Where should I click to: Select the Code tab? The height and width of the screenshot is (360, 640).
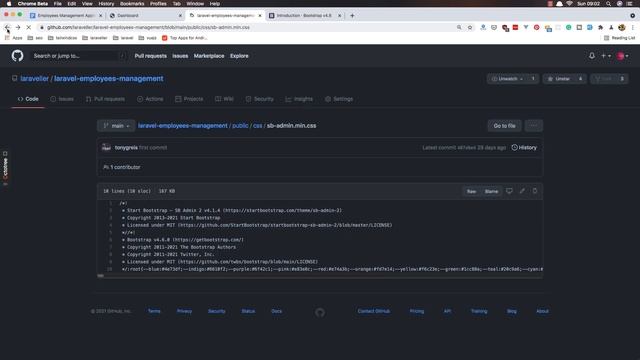[x=28, y=99]
